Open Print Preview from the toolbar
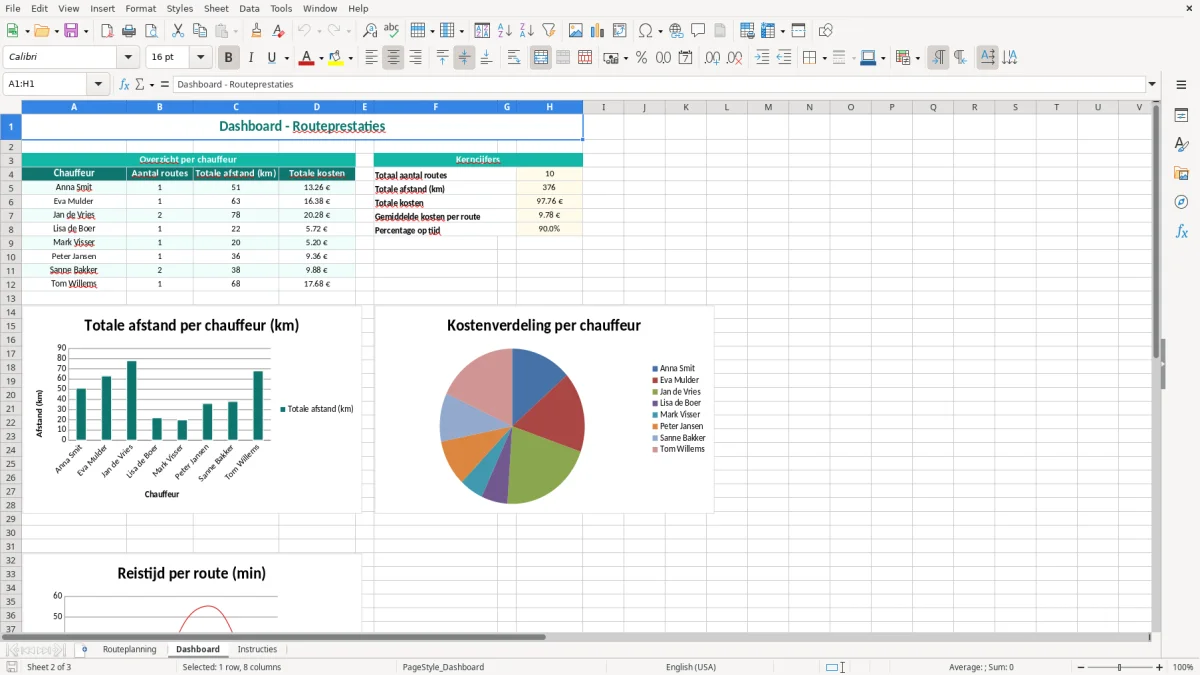Image resolution: width=1200 pixels, height=675 pixels. pyautogui.click(x=150, y=31)
